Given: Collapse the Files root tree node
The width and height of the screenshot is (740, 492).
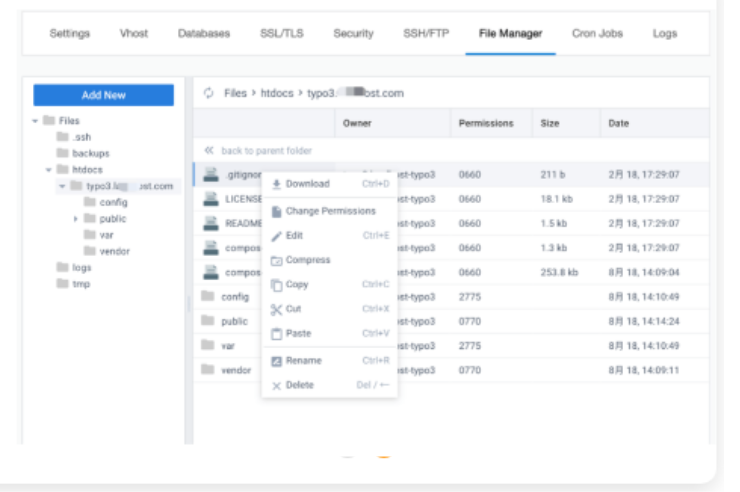Looking at the screenshot, I should click(35, 121).
